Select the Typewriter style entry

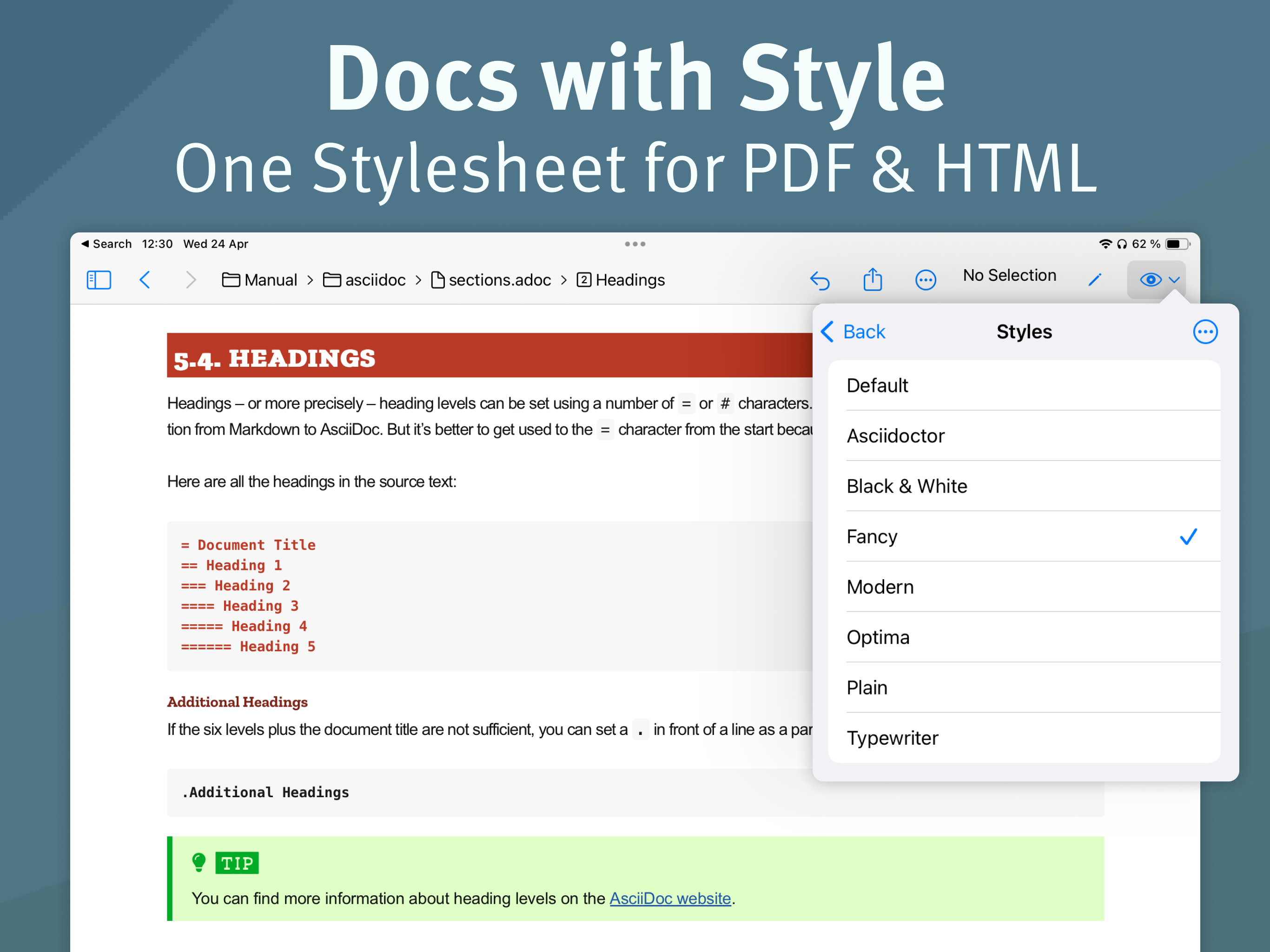point(1024,738)
